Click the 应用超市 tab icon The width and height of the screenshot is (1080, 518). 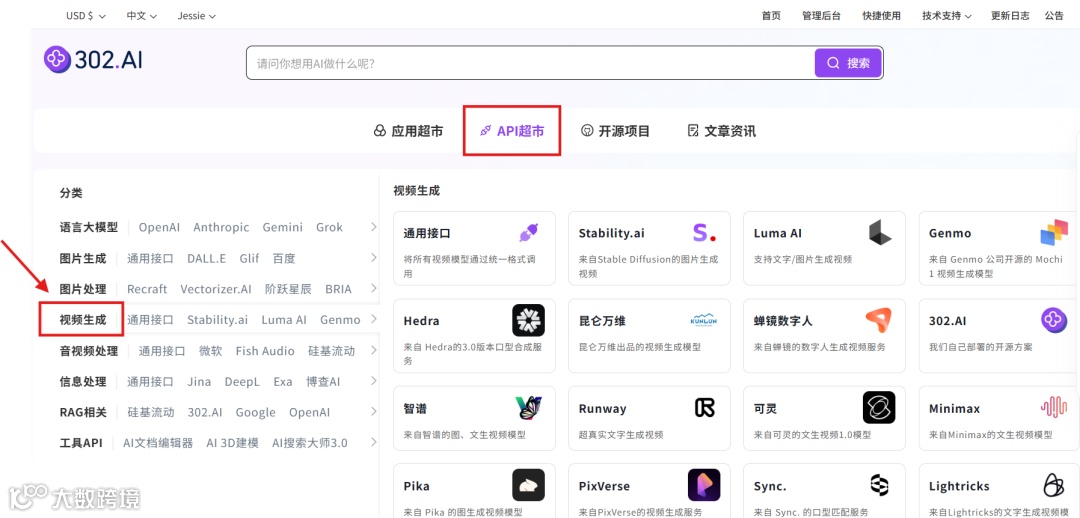coord(380,131)
